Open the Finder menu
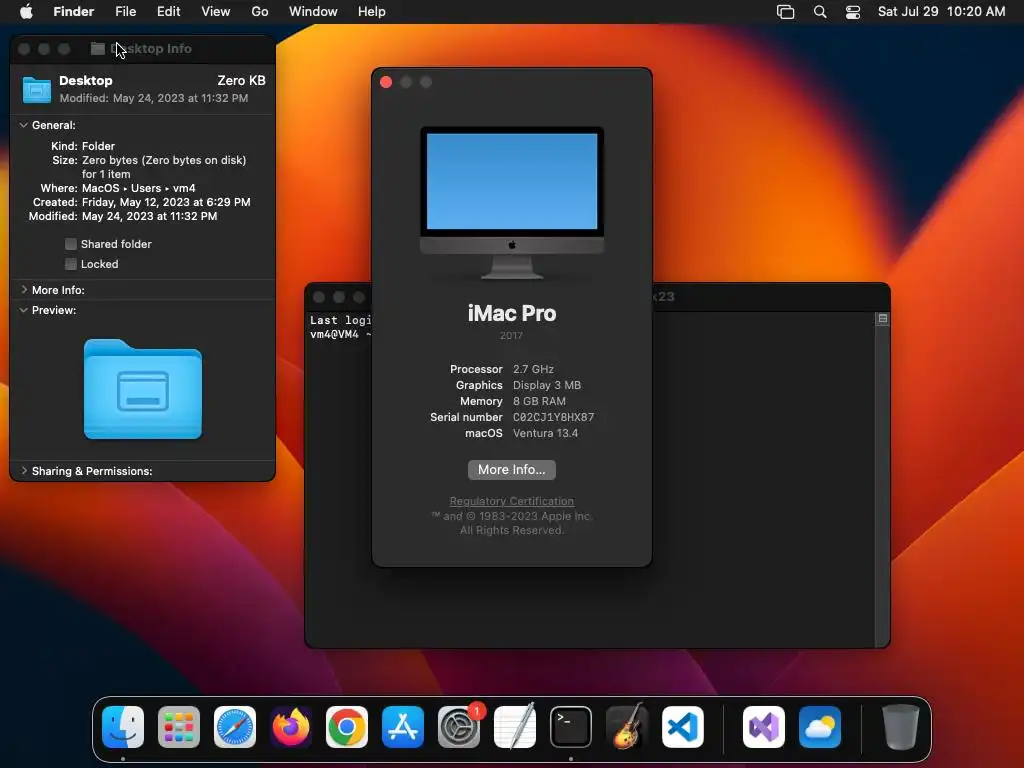Screen dimensions: 1024x768 [x=73, y=12]
